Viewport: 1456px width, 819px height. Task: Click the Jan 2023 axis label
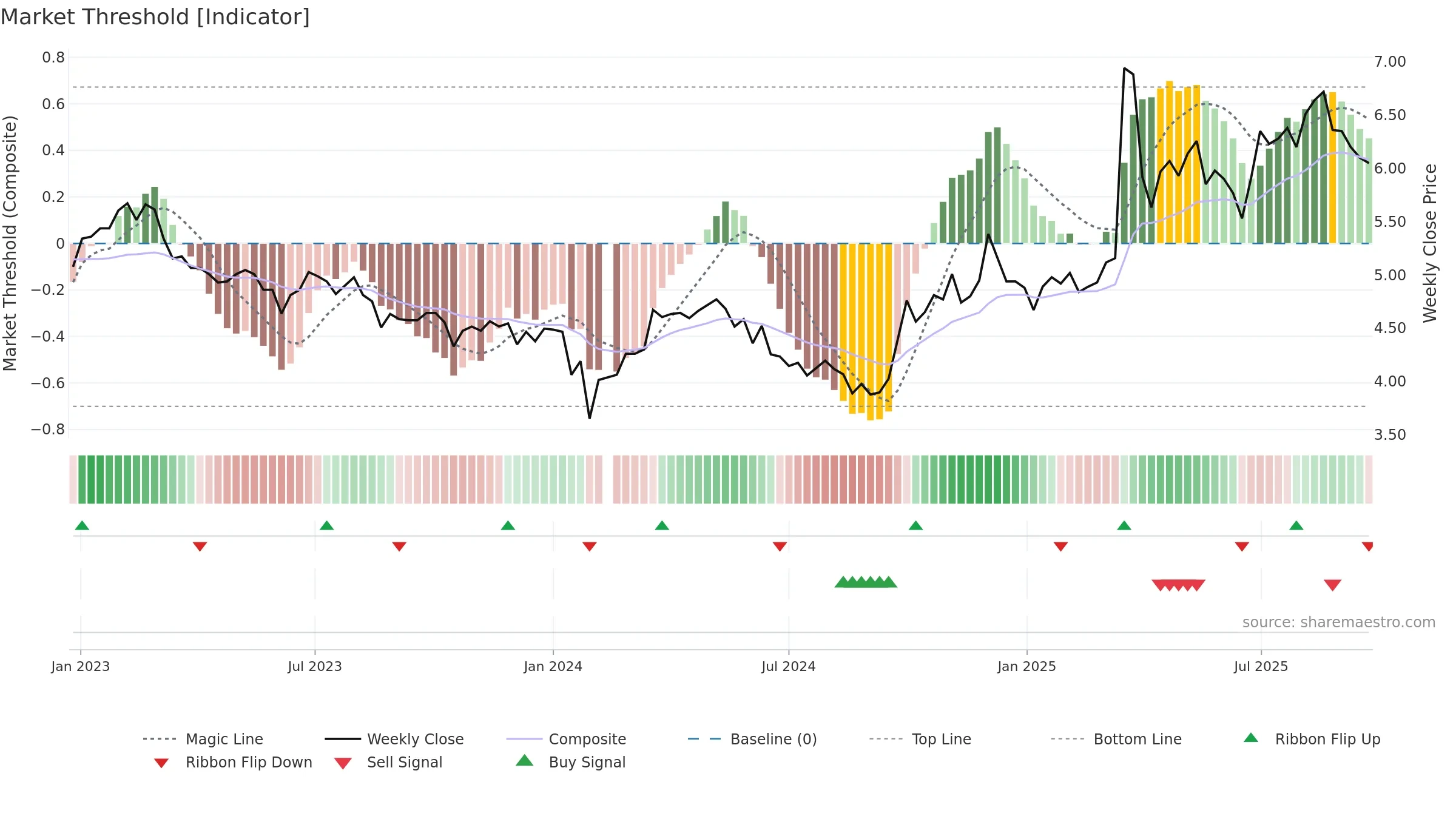(81, 666)
